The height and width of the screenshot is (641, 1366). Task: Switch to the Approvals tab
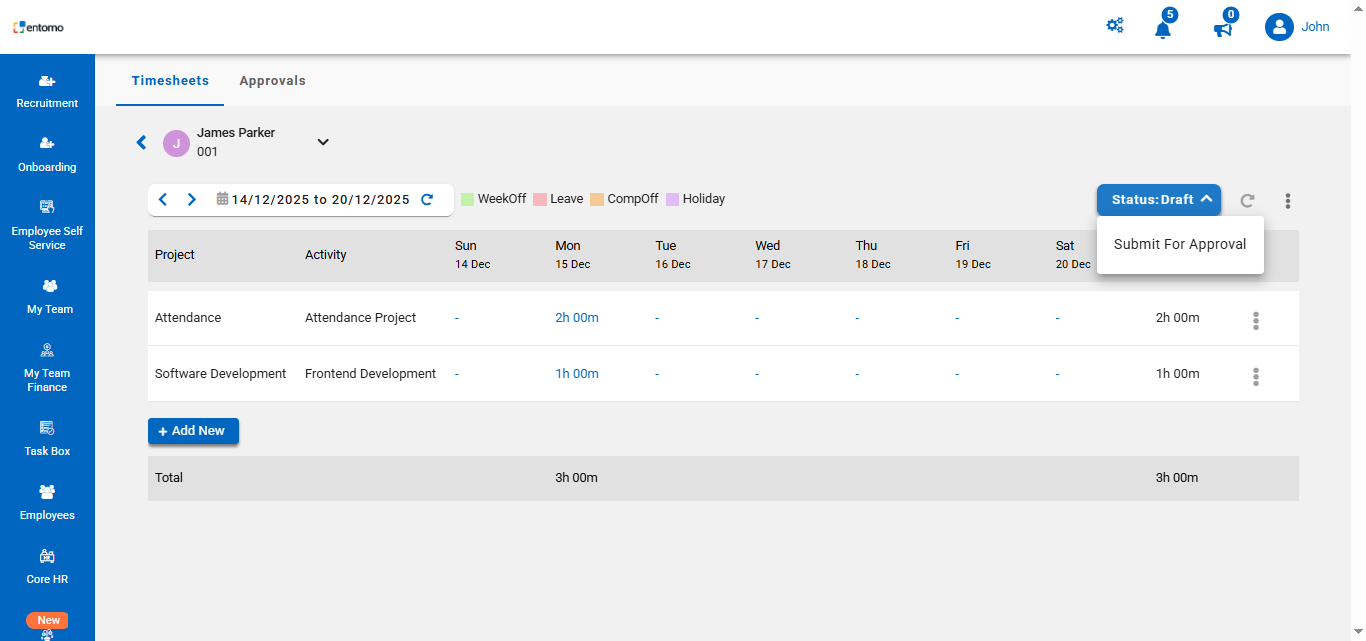[x=272, y=81]
